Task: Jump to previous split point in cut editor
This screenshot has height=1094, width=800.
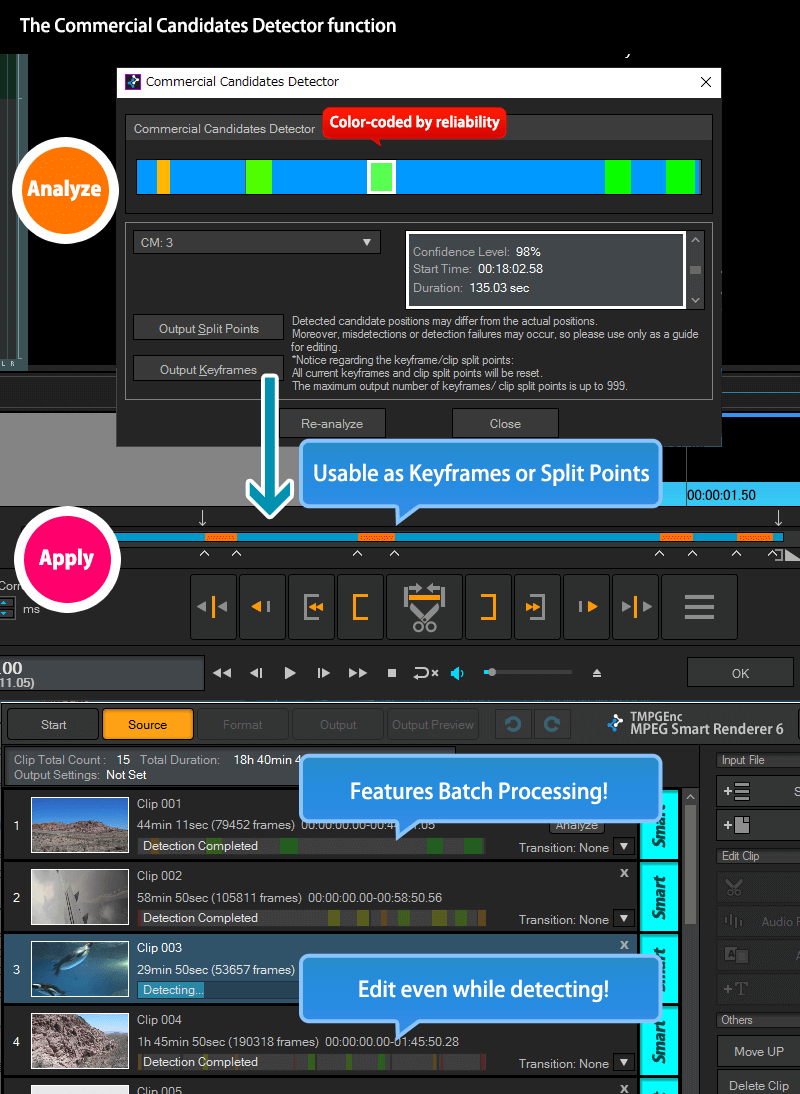Action: tap(213, 607)
